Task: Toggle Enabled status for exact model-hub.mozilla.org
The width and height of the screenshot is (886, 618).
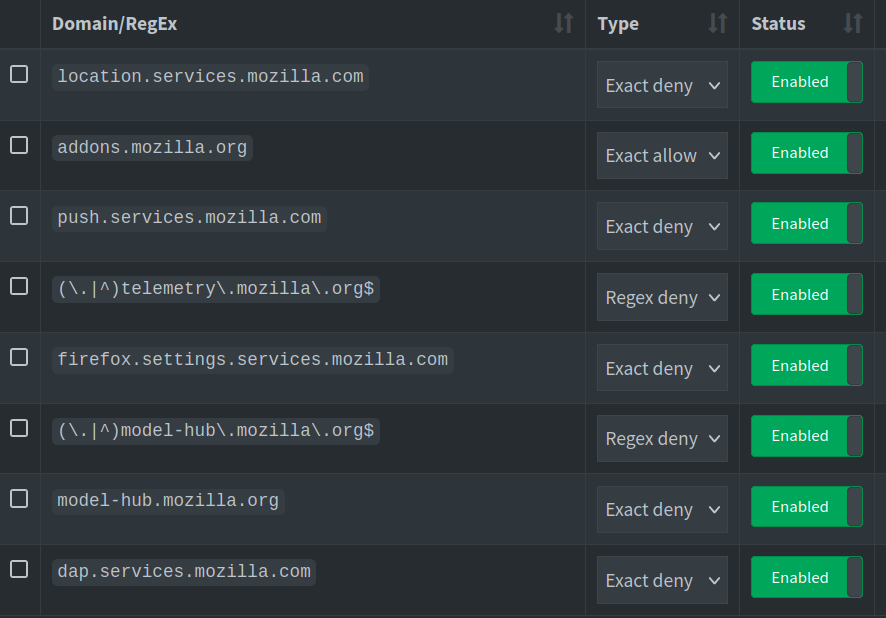Action: click(x=807, y=507)
